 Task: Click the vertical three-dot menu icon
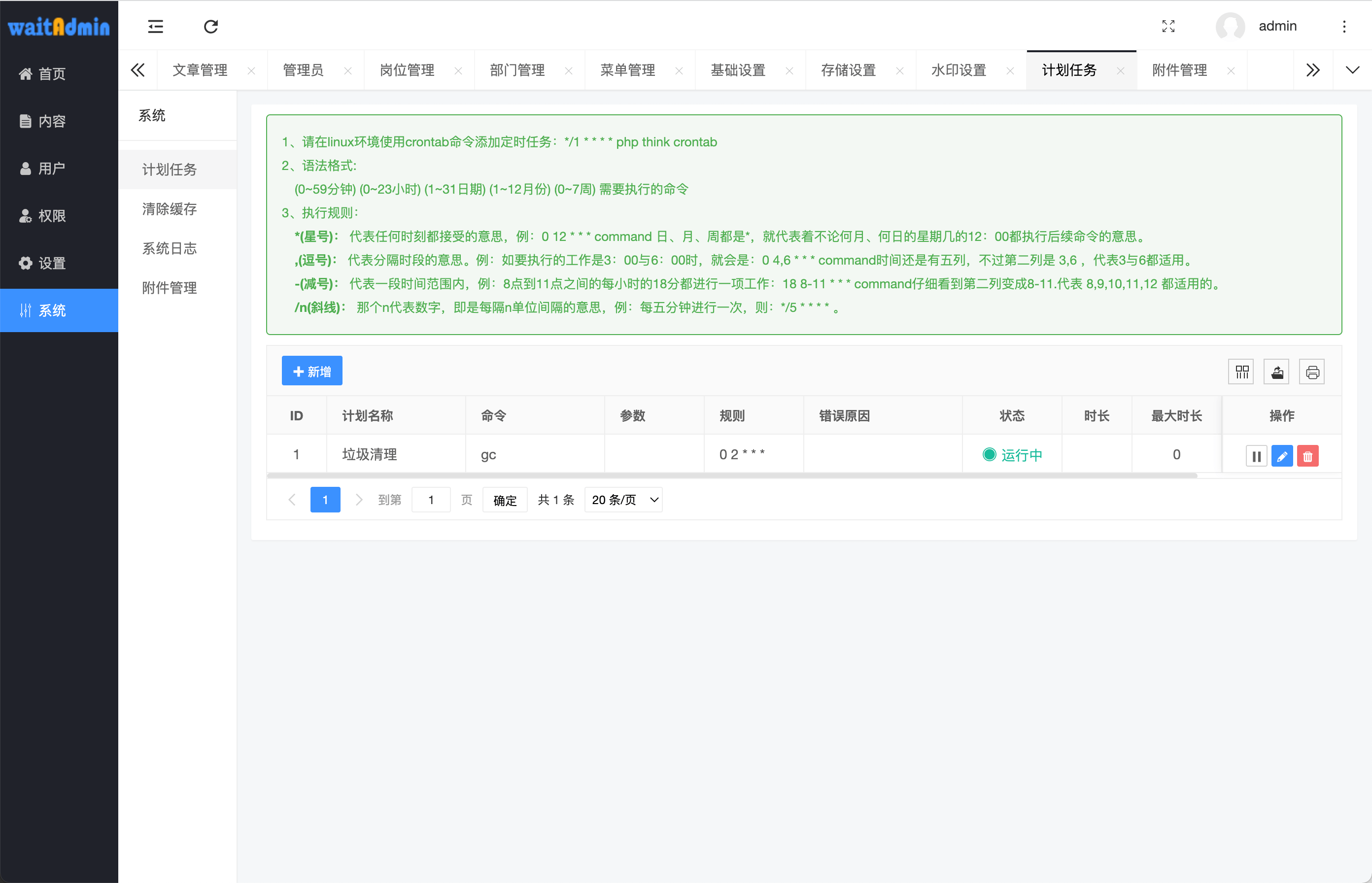point(1344,27)
